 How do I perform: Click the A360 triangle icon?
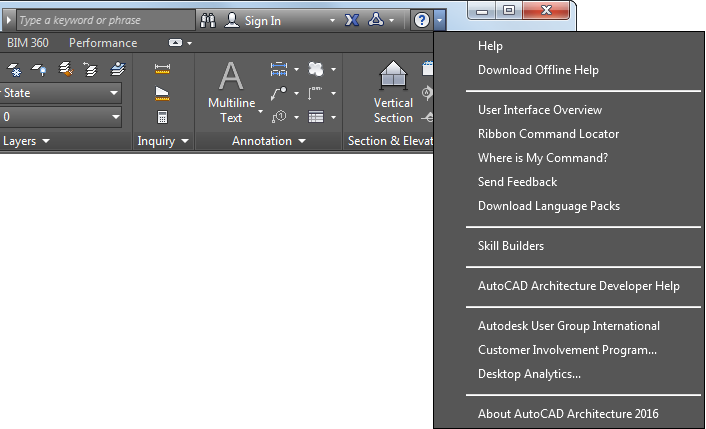tap(376, 20)
